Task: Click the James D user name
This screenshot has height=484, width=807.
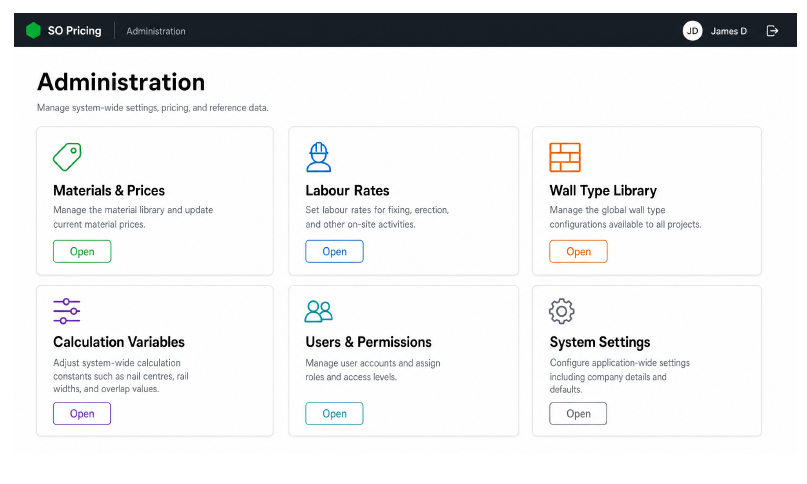Action: coord(728,31)
